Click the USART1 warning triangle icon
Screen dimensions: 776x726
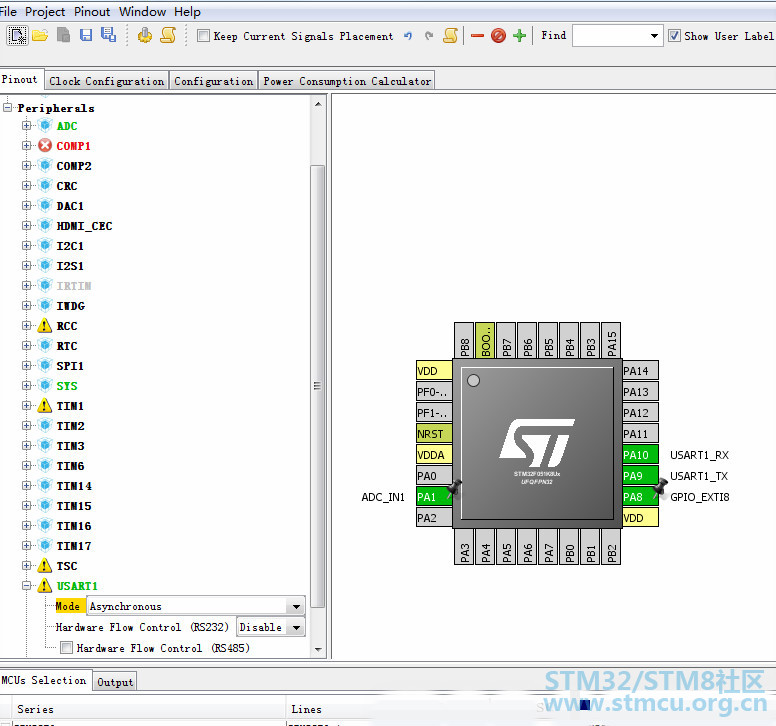(45, 585)
